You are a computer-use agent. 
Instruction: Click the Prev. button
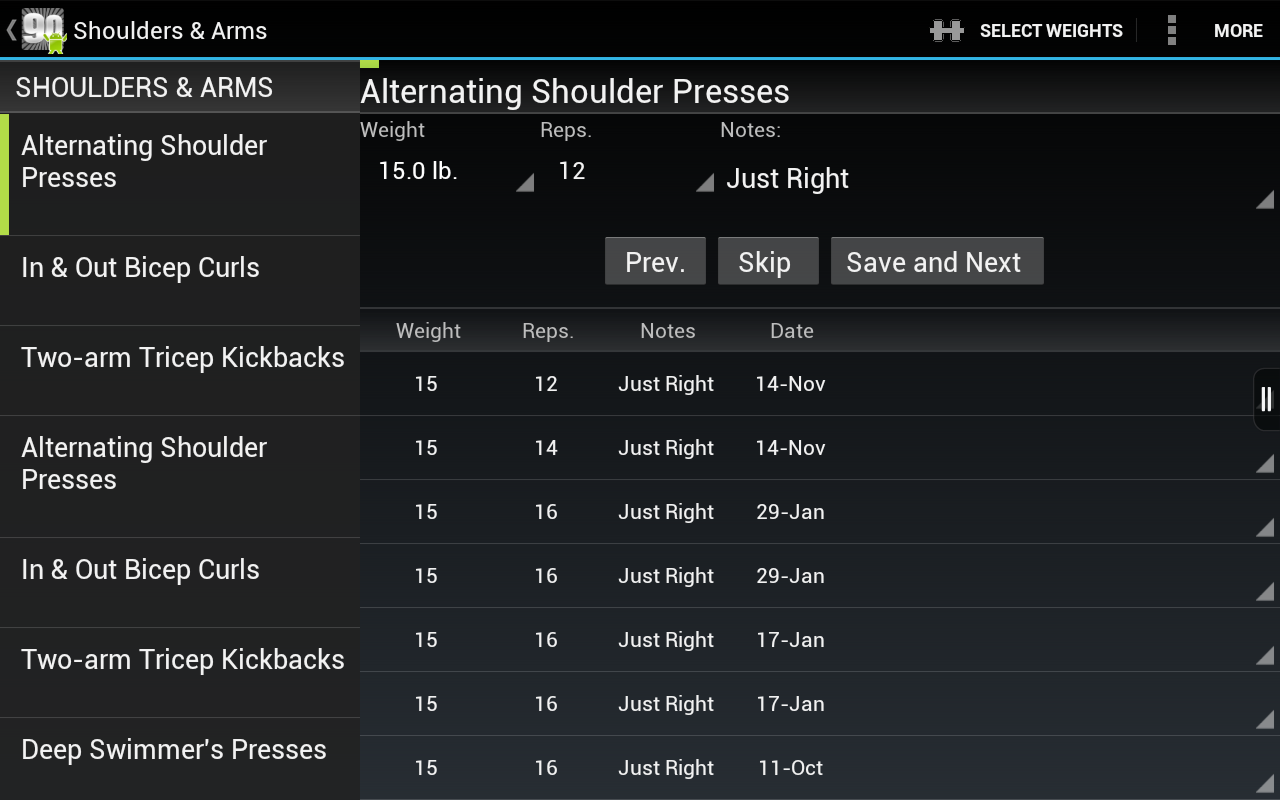[x=655, y=262]
